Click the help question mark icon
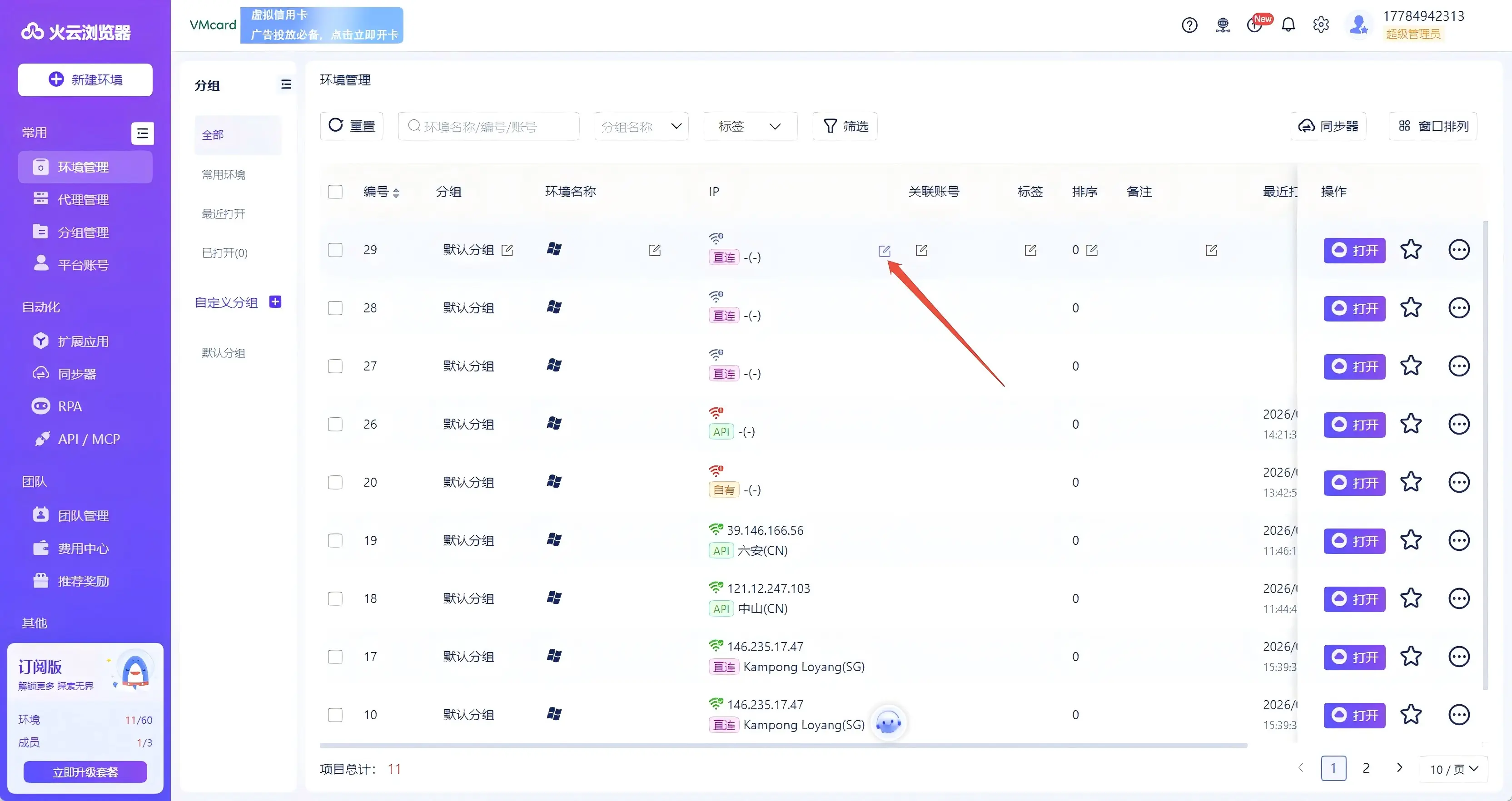This screenshot has height=801, width=1512. pyautogui.click(x=1189, y=25)
